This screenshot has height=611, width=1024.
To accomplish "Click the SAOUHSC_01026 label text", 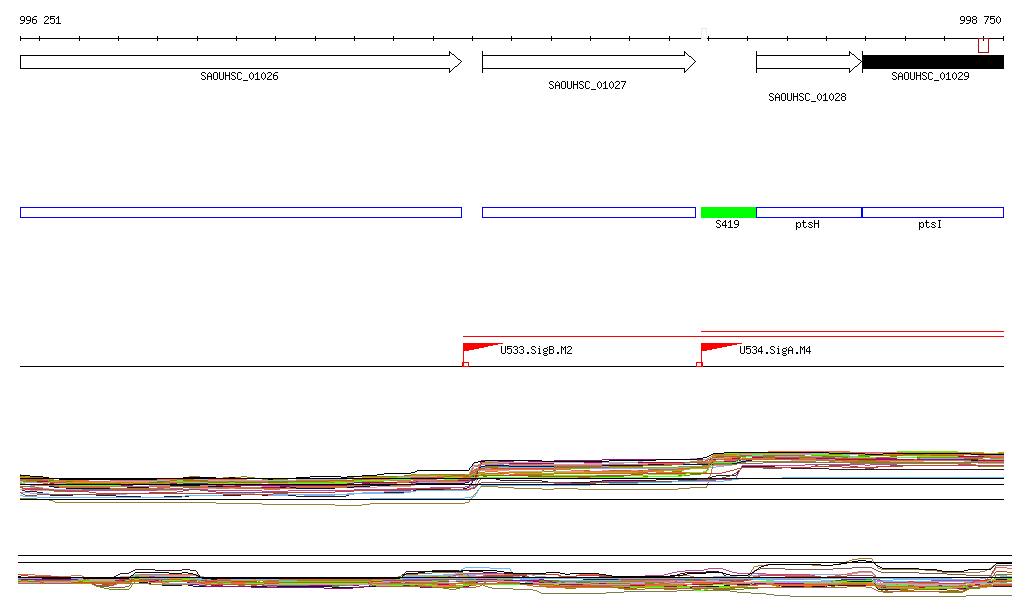I will click(x=239, y=76).
